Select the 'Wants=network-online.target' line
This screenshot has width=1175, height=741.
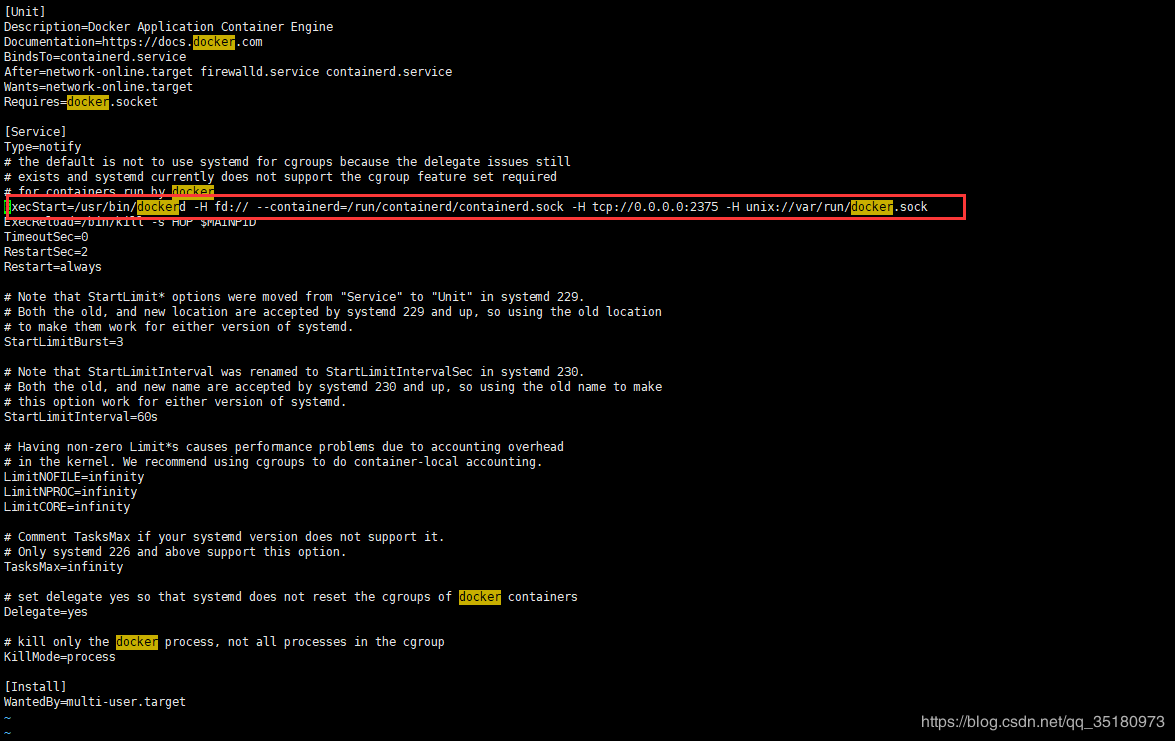tap(98, 87)
